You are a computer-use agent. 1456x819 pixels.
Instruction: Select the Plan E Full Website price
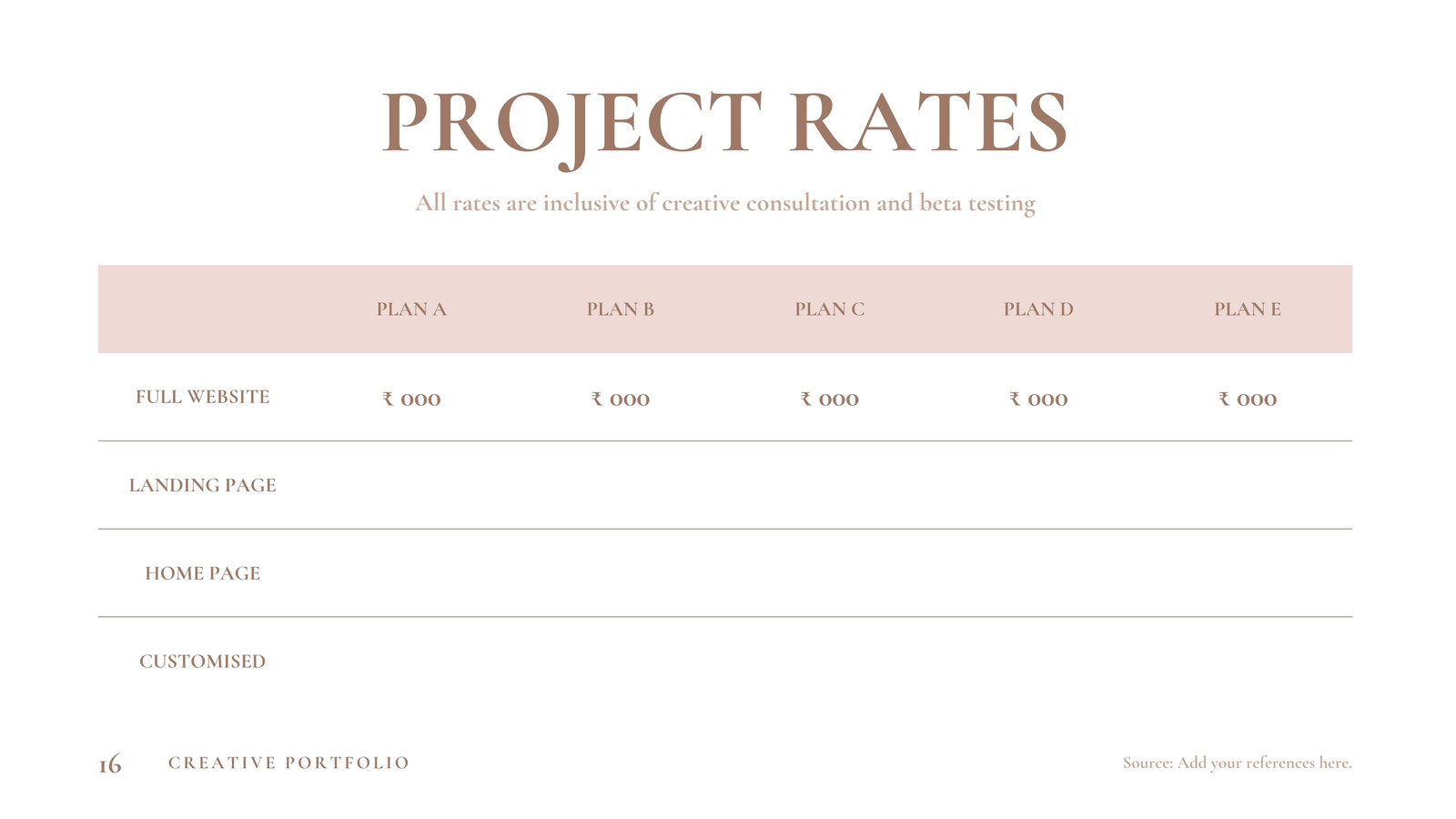(x=1248, y=399)
